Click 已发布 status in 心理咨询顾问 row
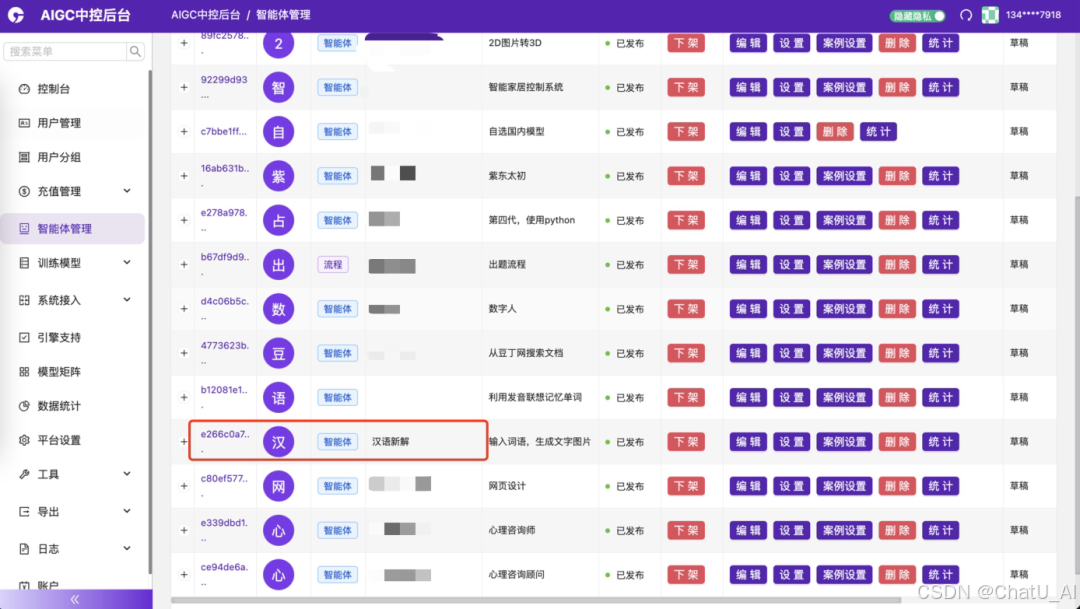The height and width of the screenshot is (609, 1080). [625, 575]
